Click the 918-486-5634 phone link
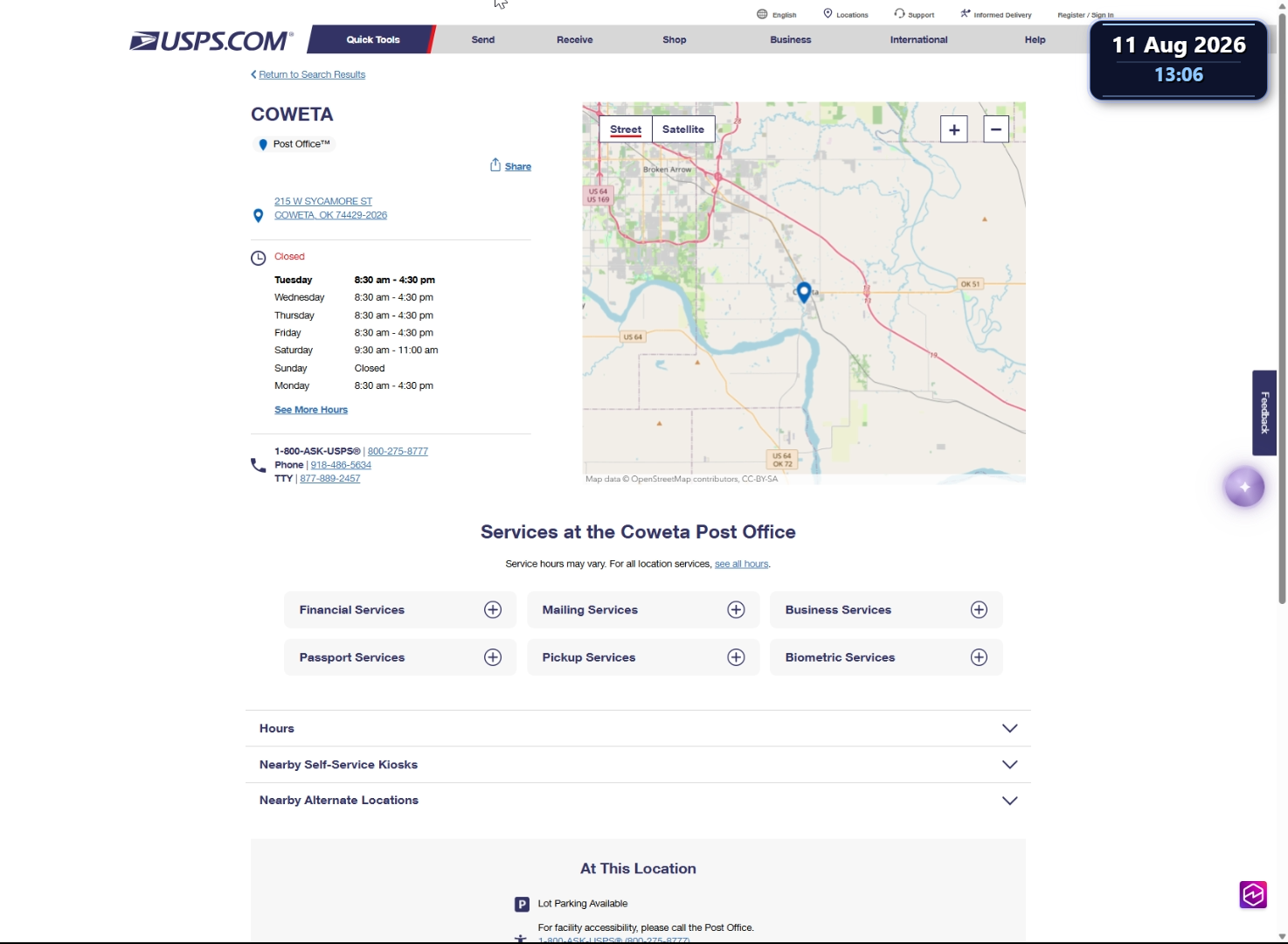Screen dimensions: 1288x944 coord(341,465)
